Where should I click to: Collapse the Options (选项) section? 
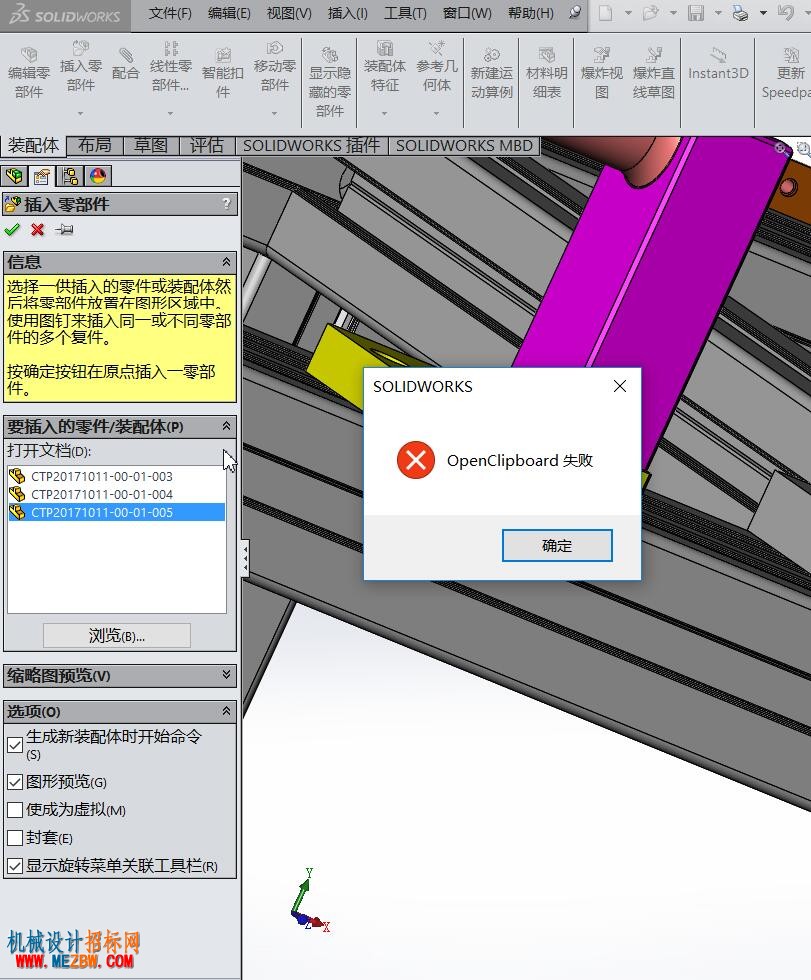[x=226, y=711]
